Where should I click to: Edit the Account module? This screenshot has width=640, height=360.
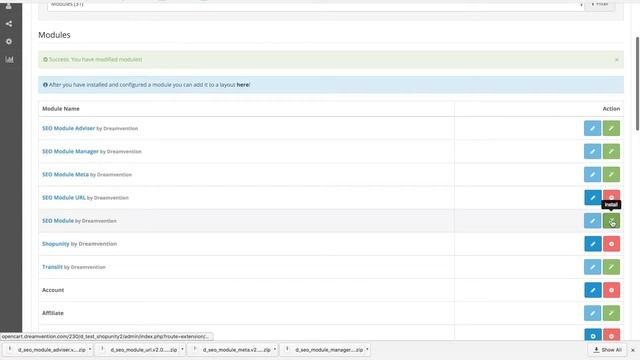[x=592, y=290]
